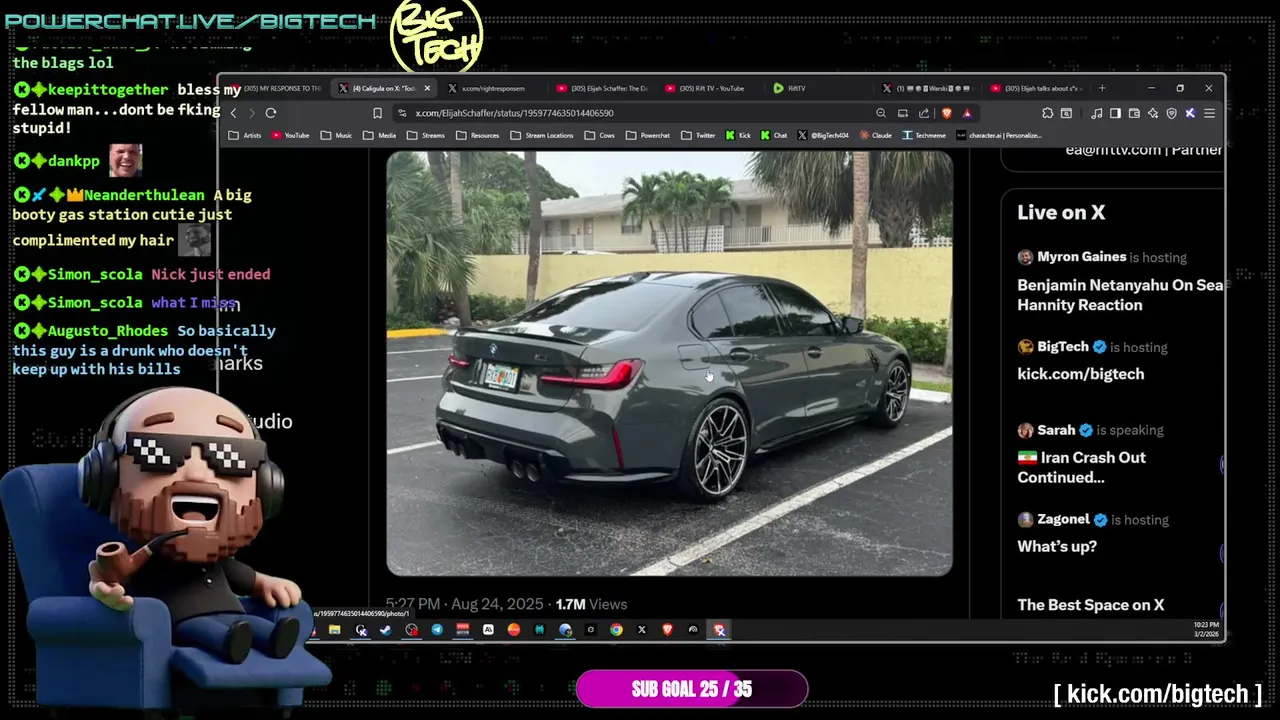Open a new browser tab with plus
This screenshot has width=1280, height=720.
pos(1102,88)
